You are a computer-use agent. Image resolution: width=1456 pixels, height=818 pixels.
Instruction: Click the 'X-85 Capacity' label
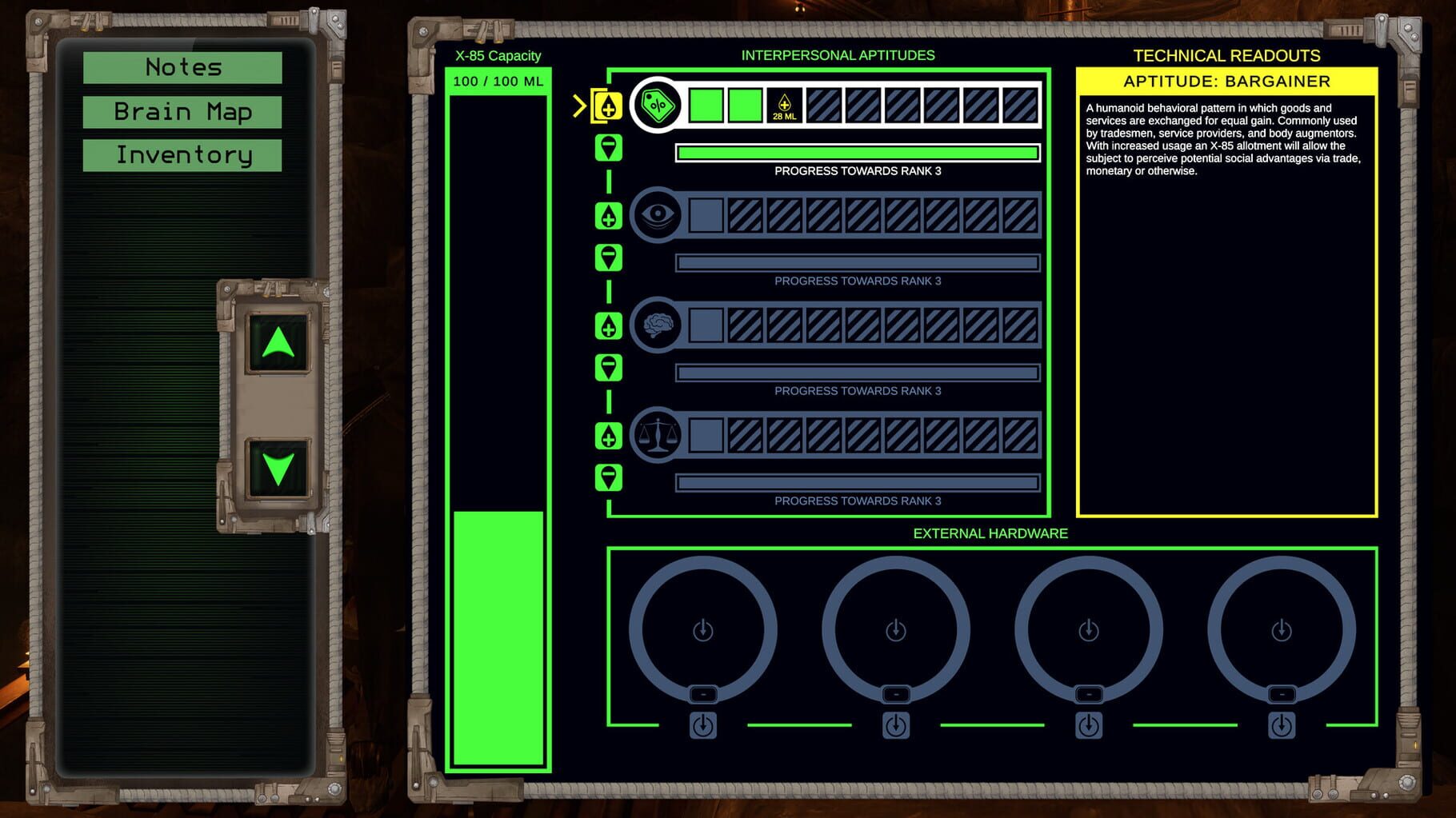coord(498,56)
